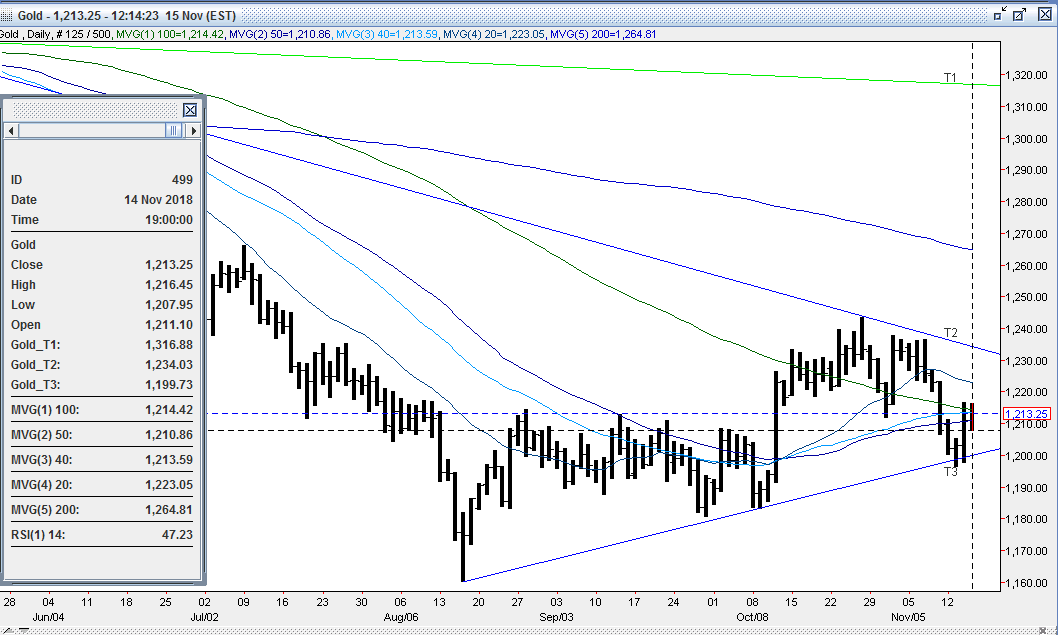
Task: Click the Sep/03 date axis label
Action: [x=557, y=617]
